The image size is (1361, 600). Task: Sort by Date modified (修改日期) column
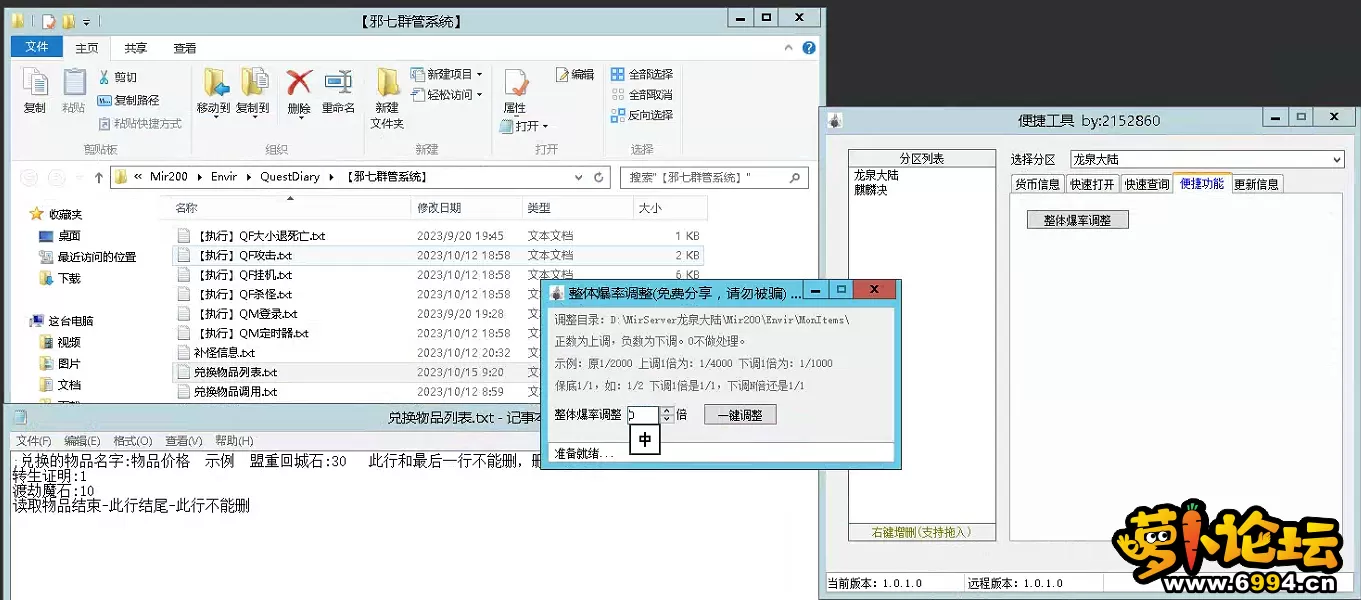467,208
